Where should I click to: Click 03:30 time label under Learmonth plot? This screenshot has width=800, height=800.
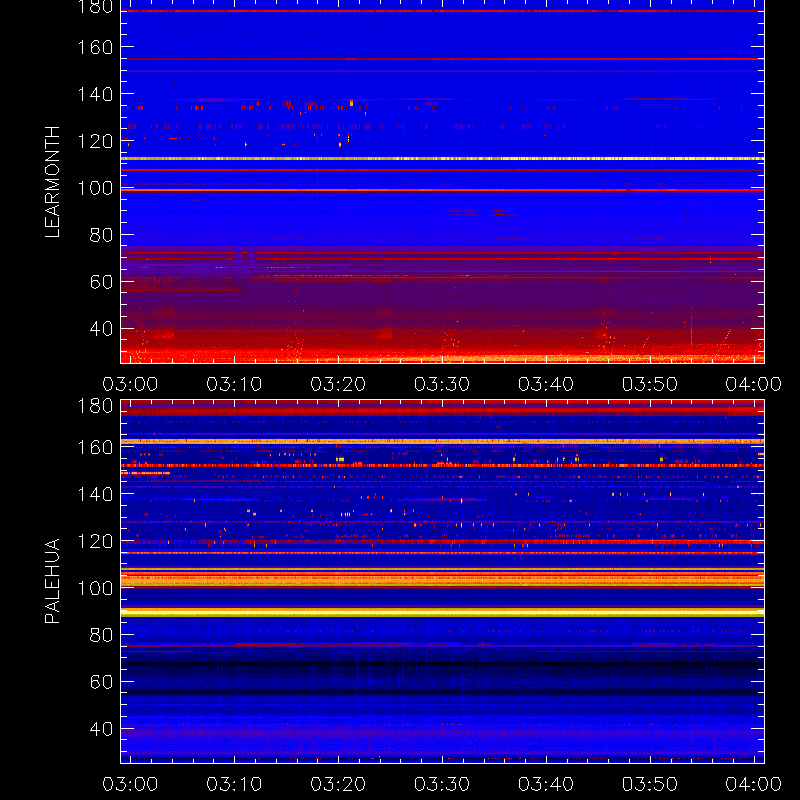[442, 384]
